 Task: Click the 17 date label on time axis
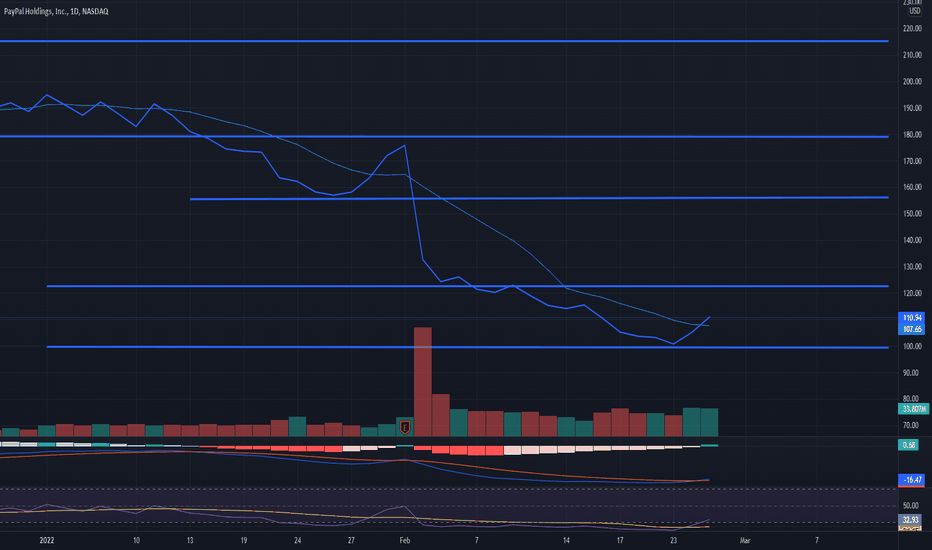[x=620, y=540]
